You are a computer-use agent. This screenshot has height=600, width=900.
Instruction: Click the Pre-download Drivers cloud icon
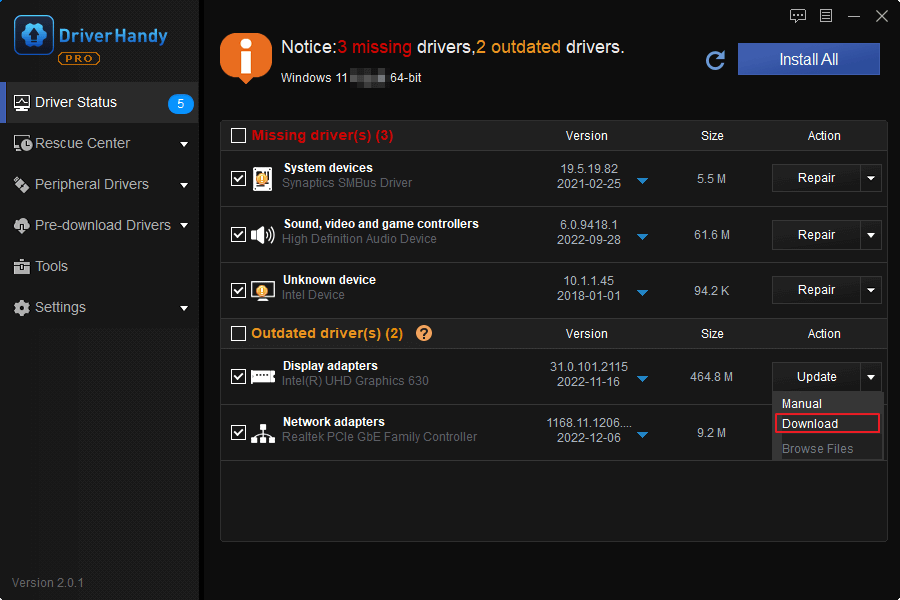pyautogui.click(x=22, y=226)
